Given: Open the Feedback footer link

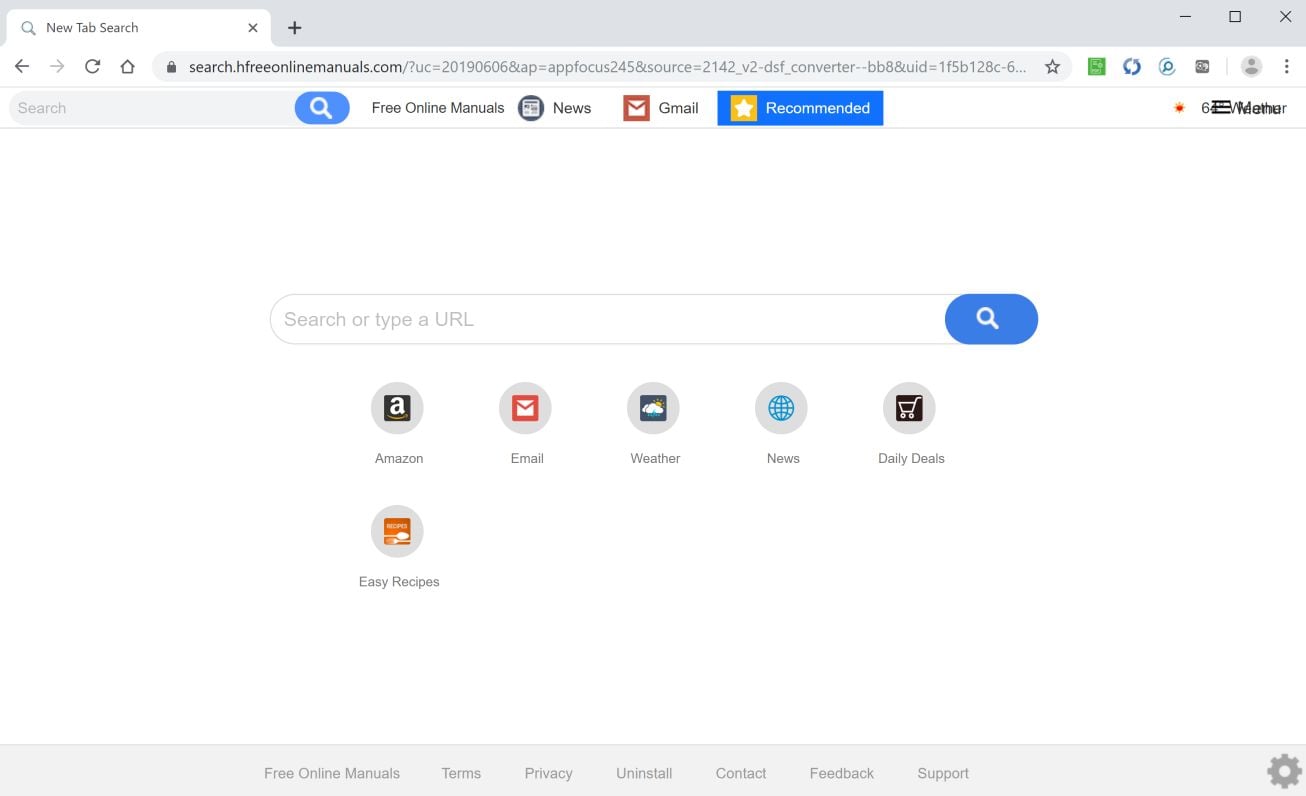Looking at the screenshot, I should pyautogui.click(x=842, y=773).
